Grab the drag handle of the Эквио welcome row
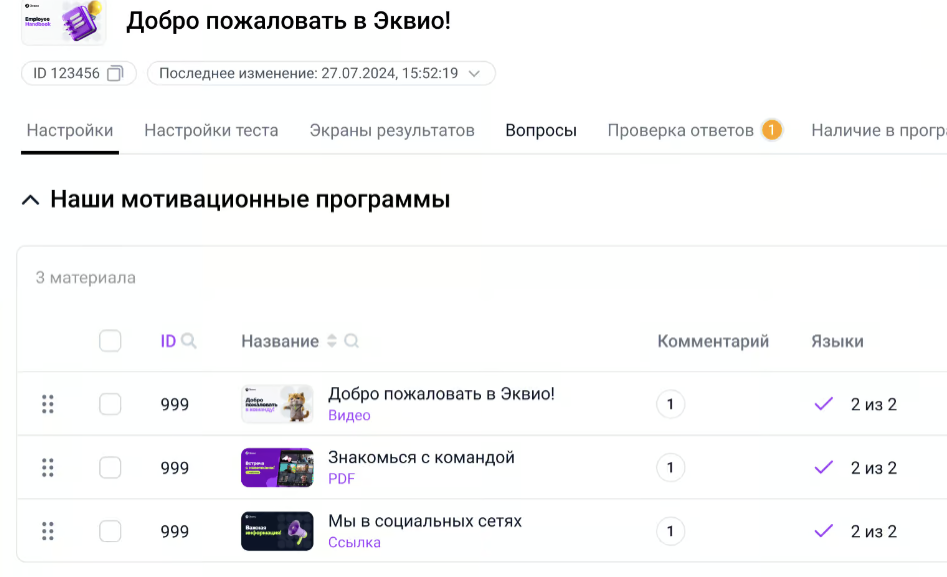Viewport: 947px width, 577px height. click(47, 404)
